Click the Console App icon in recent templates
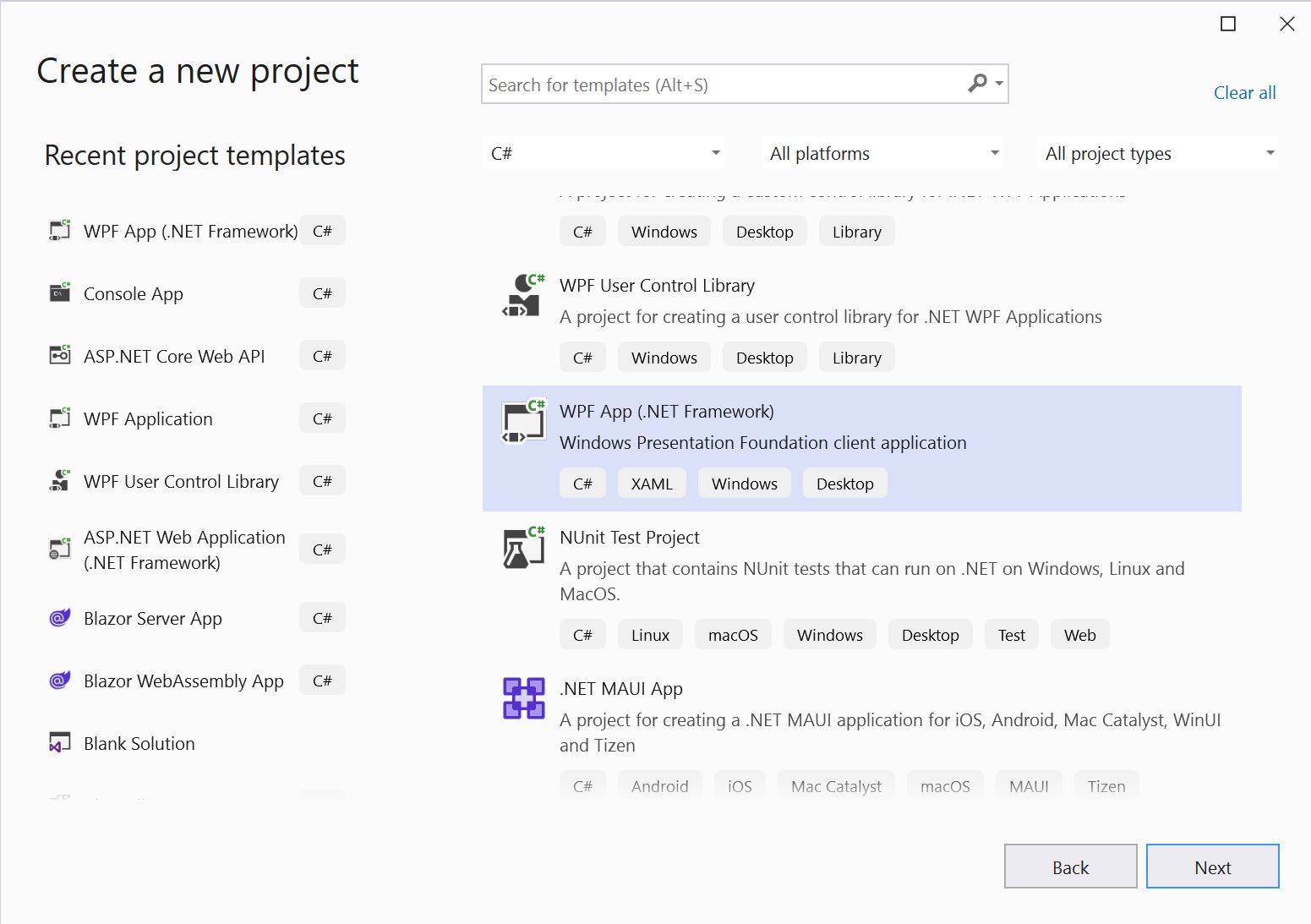 point(60,293)
